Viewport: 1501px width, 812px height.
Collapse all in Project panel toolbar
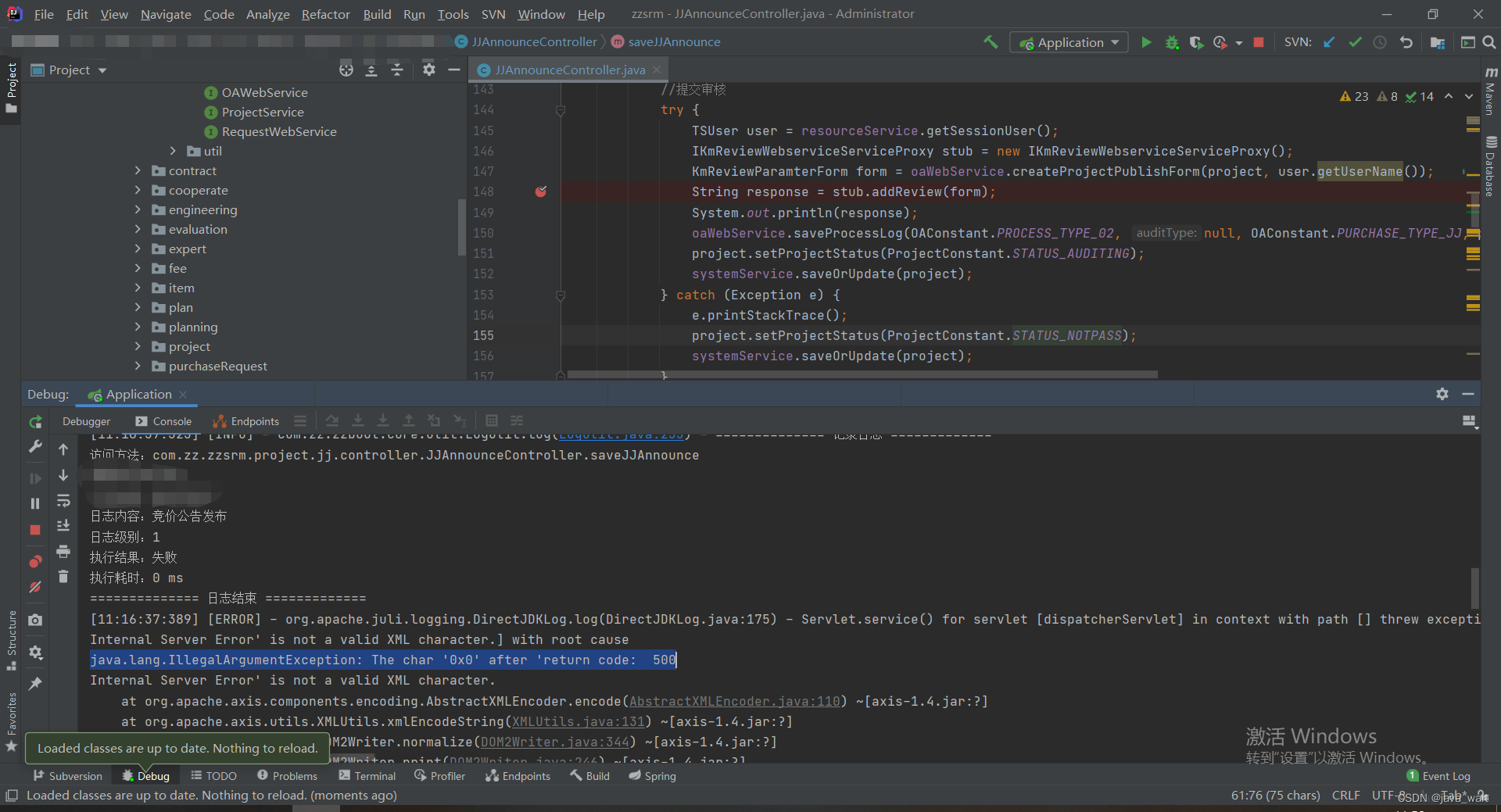pyautogui.click(x=397, y=70)
